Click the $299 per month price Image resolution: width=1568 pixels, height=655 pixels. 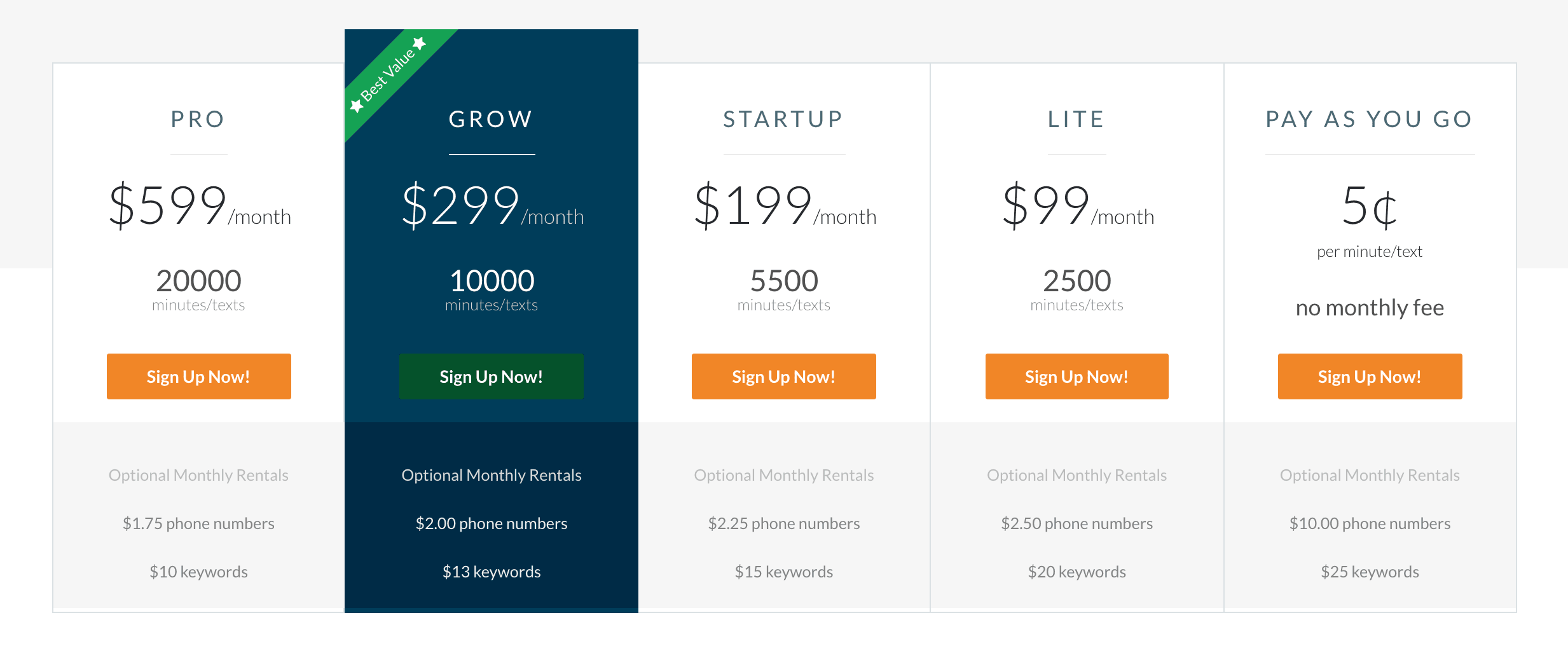pyautogui.click(x=492, y=205)
